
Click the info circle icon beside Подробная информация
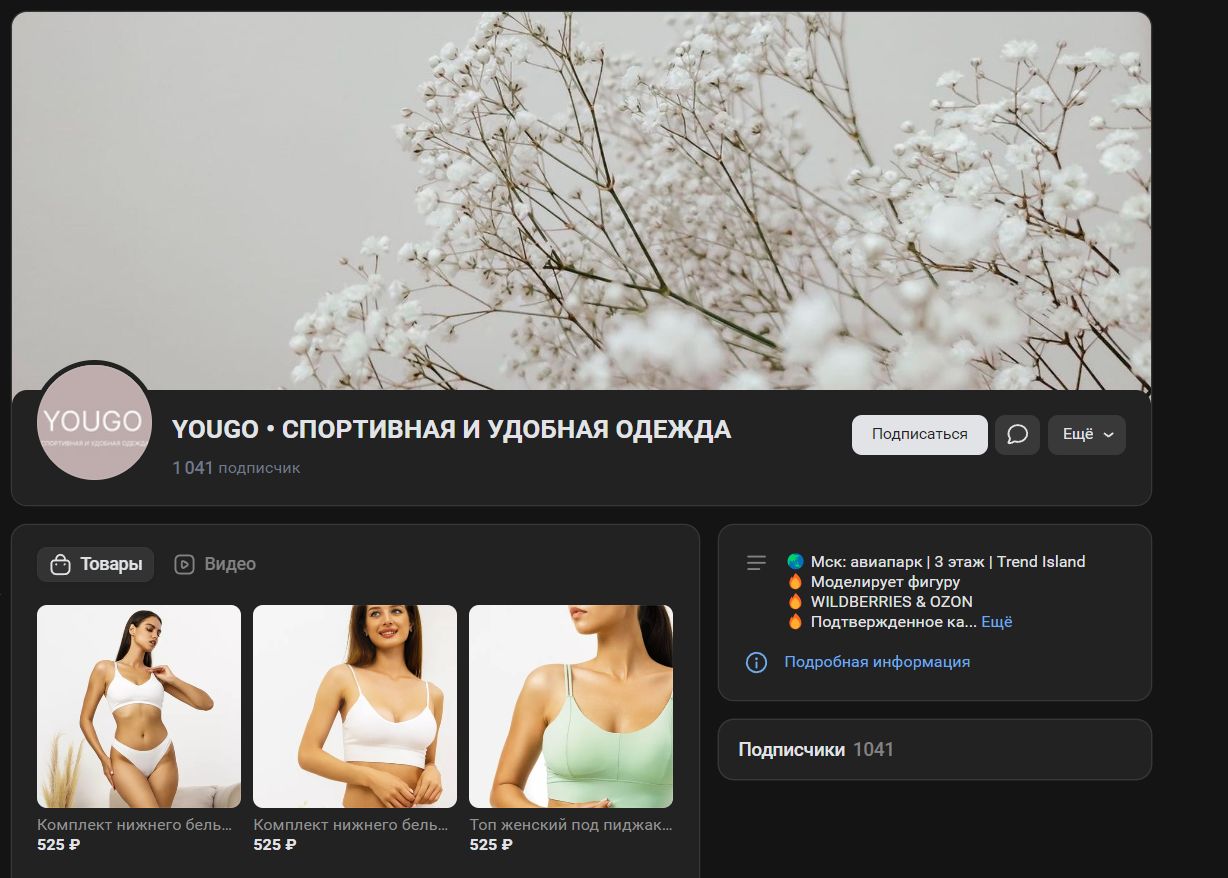756,662
